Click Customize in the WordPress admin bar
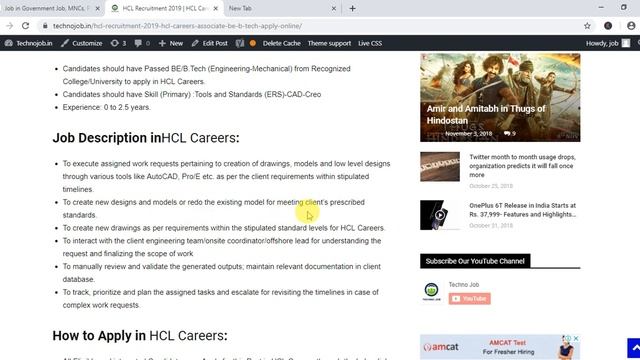The width and height of the screenshot is (640, 360). (82, 43)
